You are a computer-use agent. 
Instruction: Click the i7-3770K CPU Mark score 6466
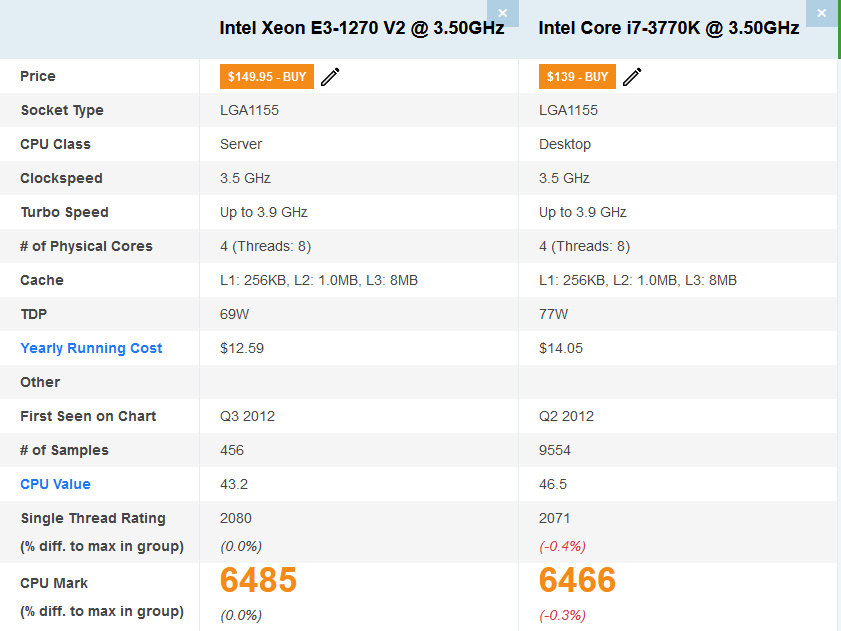click(577, 580)
